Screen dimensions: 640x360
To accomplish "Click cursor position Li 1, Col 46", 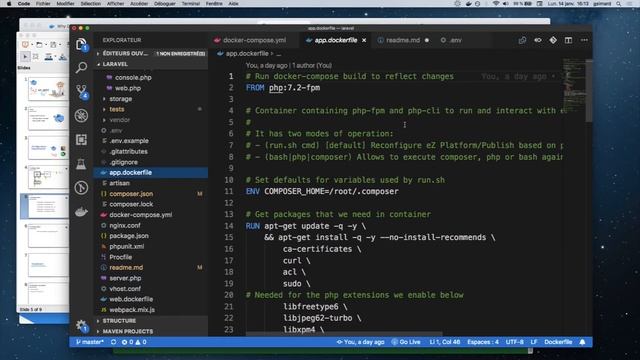I will coord(444,342).
